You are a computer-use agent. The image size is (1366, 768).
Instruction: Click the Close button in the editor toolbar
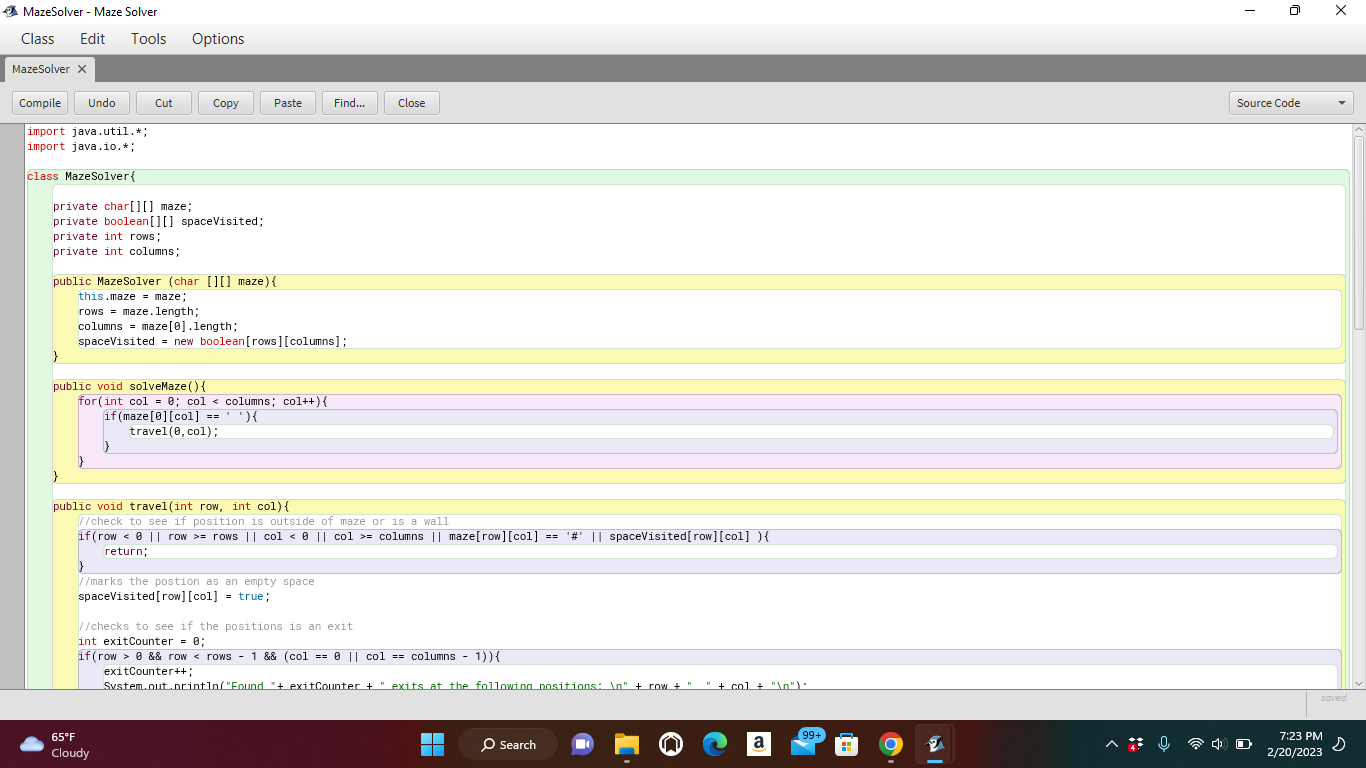click(412, 103)
